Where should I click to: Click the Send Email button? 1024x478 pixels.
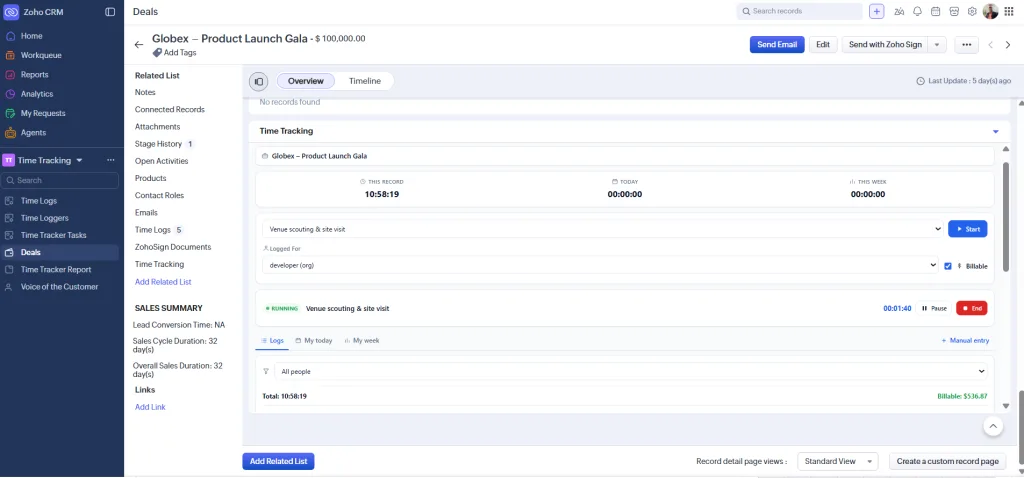pos(777,44)
